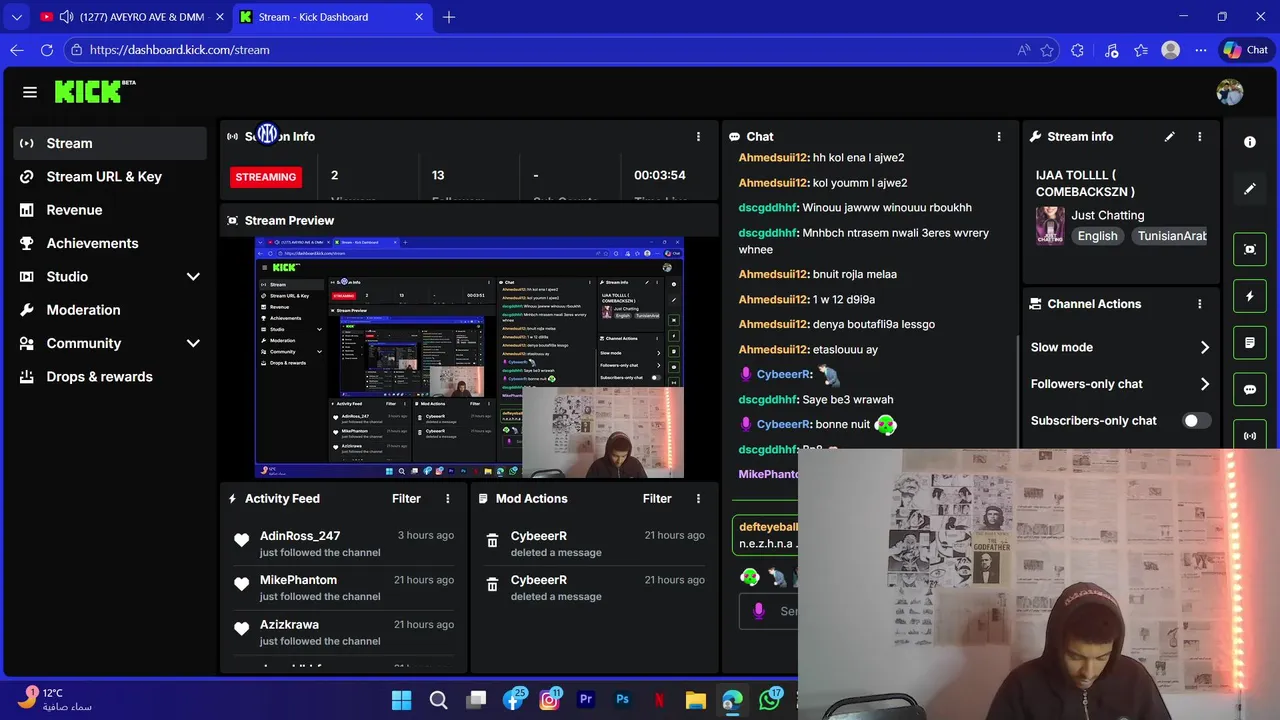1280x720 pixels.
Task: Click the Just Chatting category thumbnail
Action: [x=1050, y=226]
